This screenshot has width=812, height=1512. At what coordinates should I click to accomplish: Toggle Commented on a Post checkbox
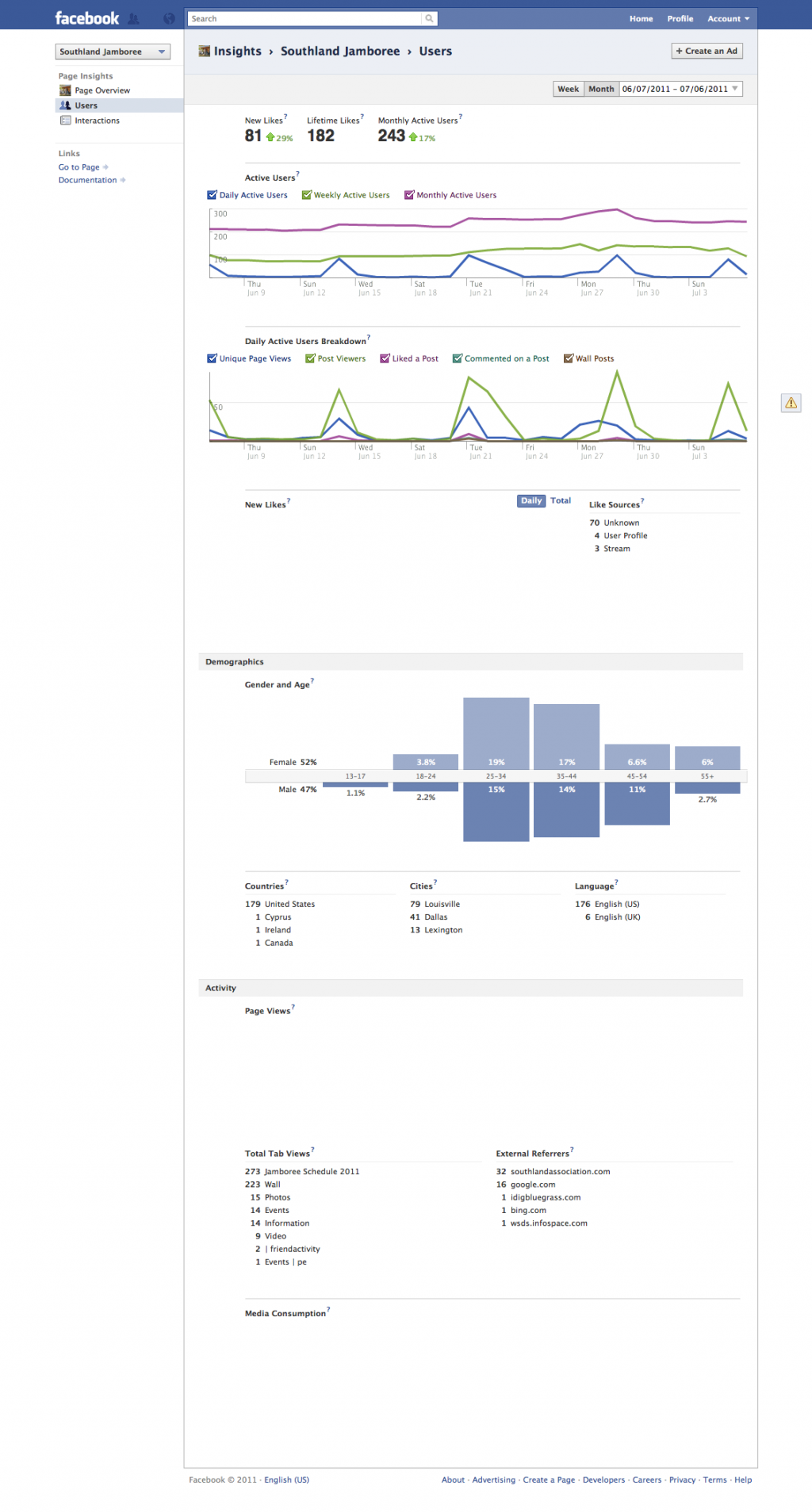457,358
